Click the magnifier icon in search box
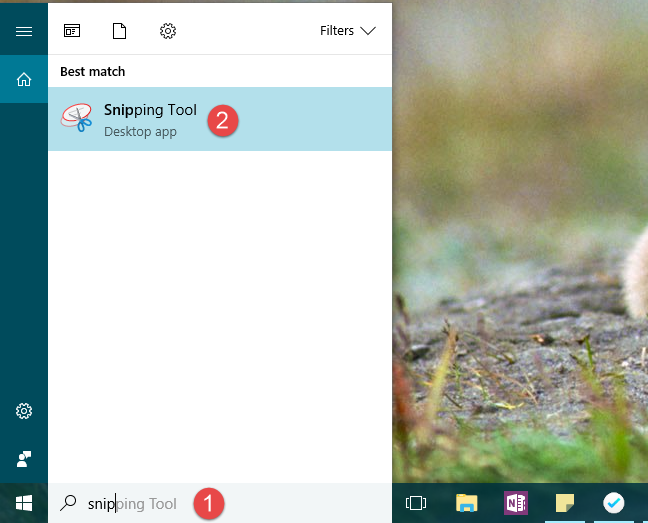Screen dimensions: 648x523 (x=68, y=504)
